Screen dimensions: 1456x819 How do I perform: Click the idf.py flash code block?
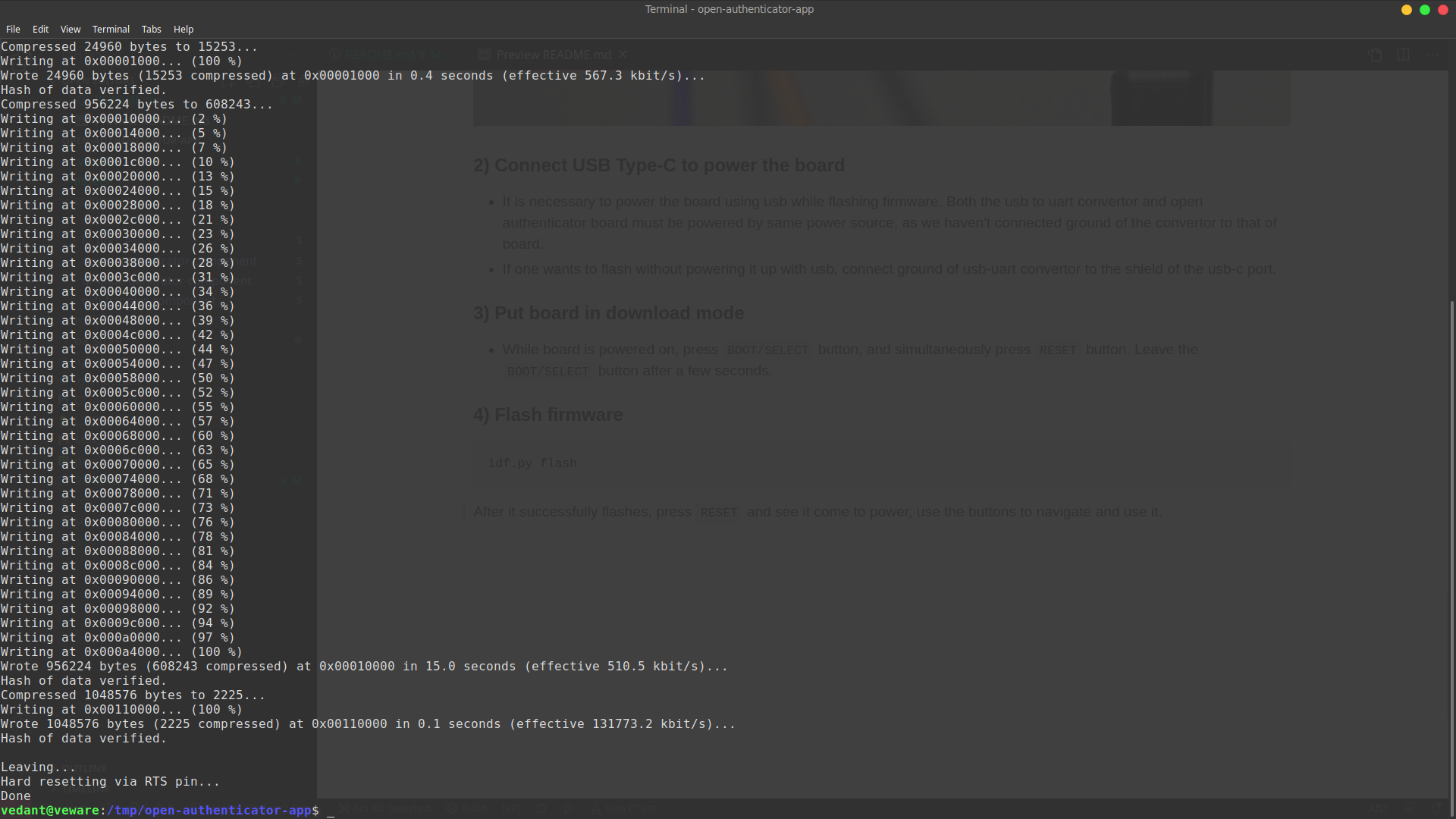[532, 463]
